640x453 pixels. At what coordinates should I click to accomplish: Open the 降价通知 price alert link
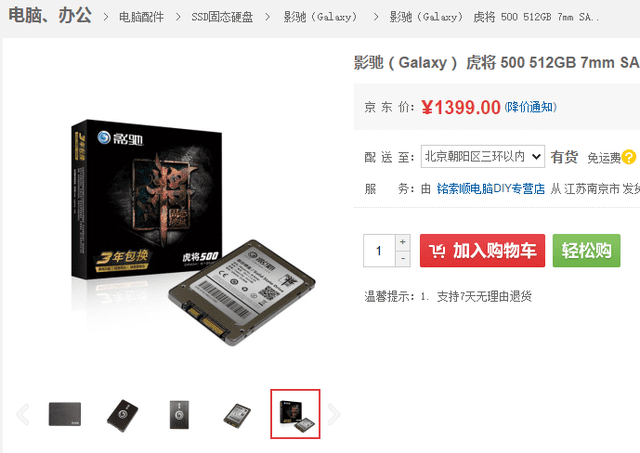(531, 107)
